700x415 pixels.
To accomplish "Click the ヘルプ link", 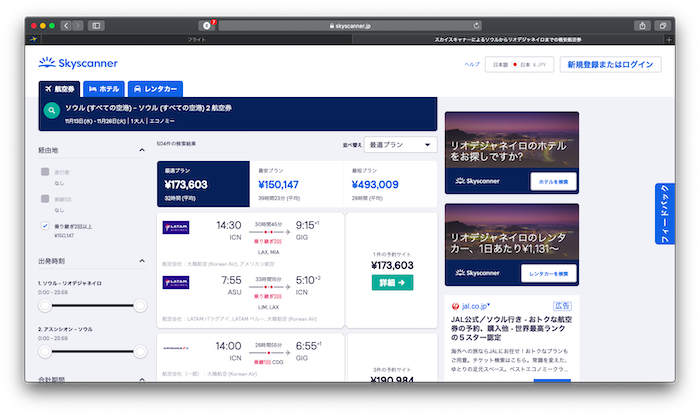I will tap(472, 65).
